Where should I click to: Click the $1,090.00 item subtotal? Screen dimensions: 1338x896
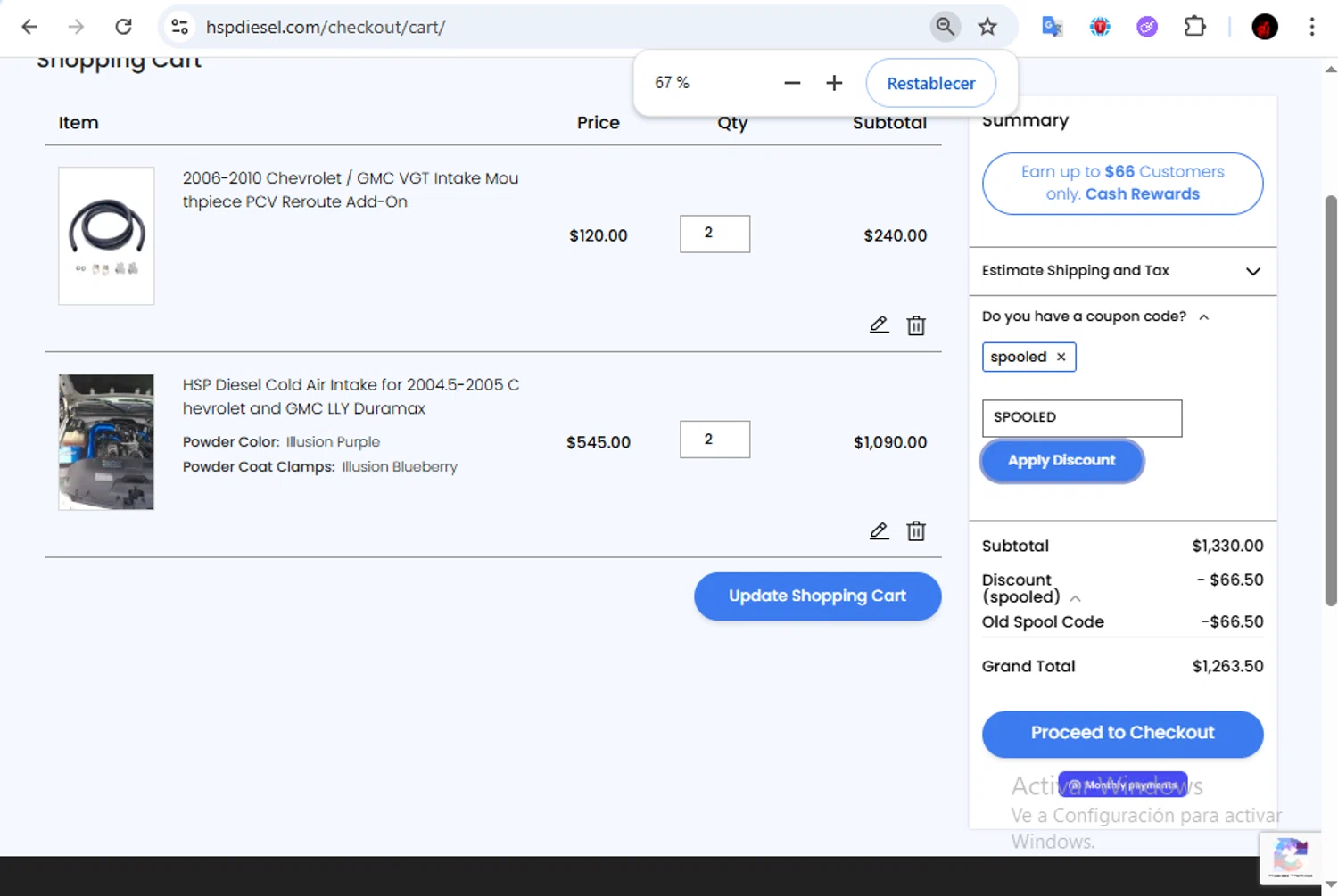(890, 442)
